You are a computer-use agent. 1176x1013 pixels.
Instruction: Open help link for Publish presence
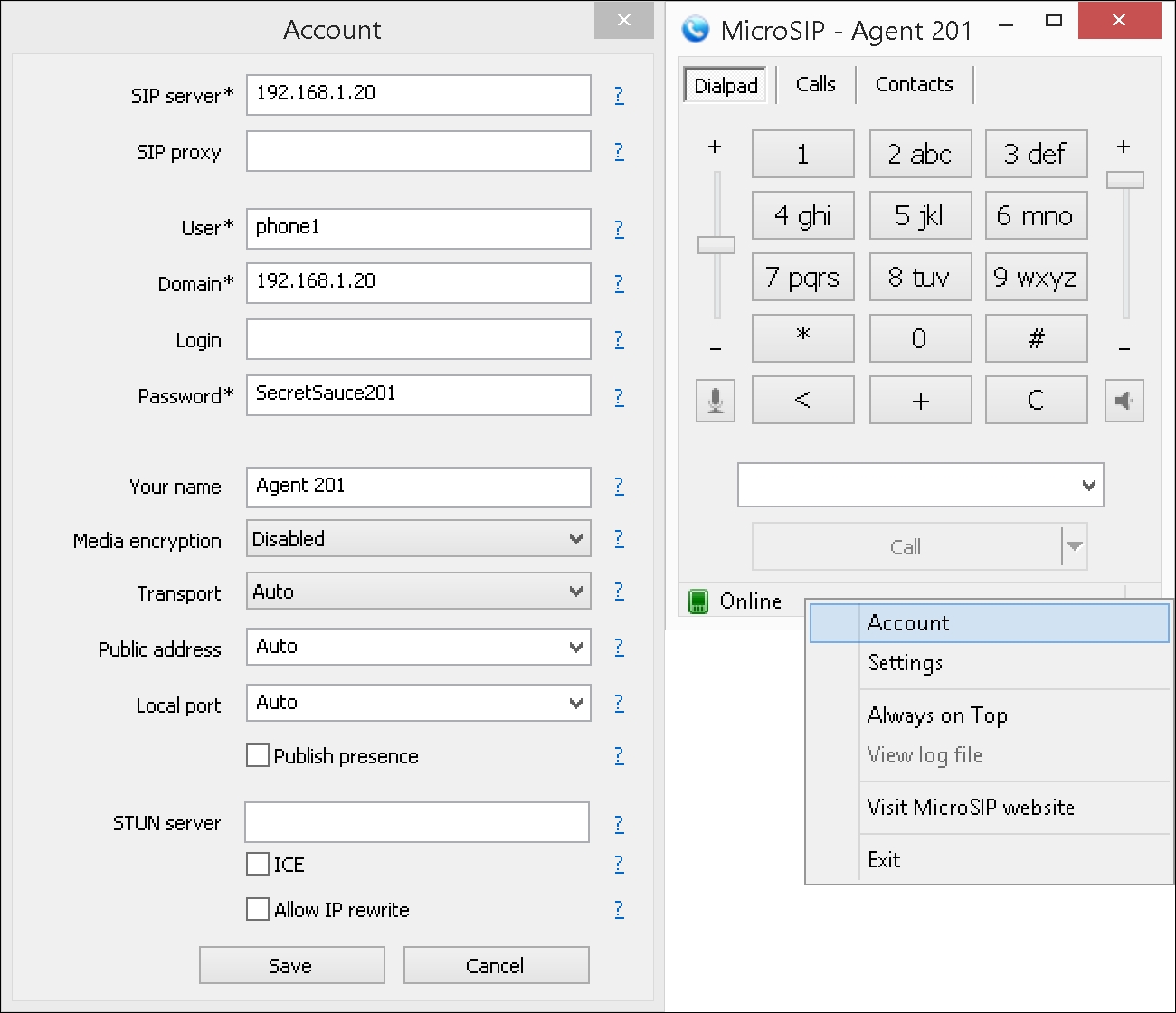pos(619,755)
